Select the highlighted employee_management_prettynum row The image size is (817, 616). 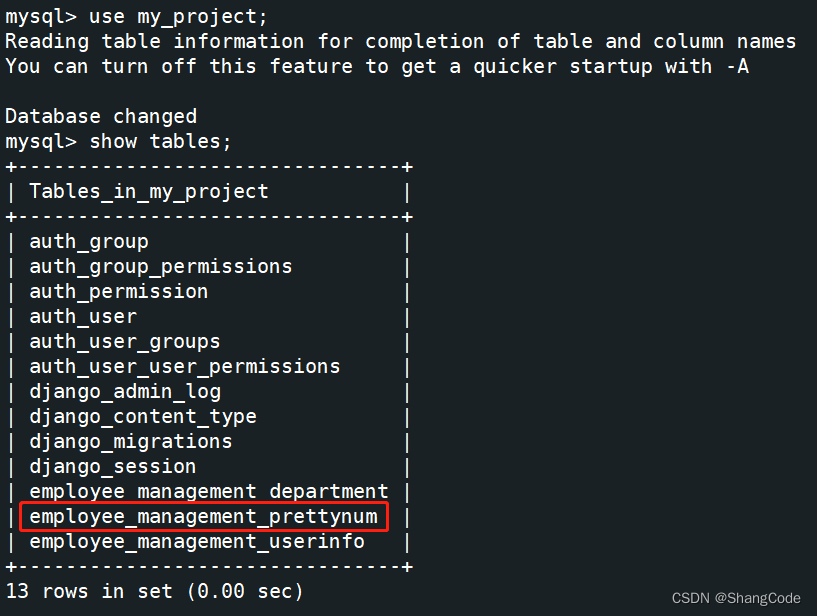(204, 516)
